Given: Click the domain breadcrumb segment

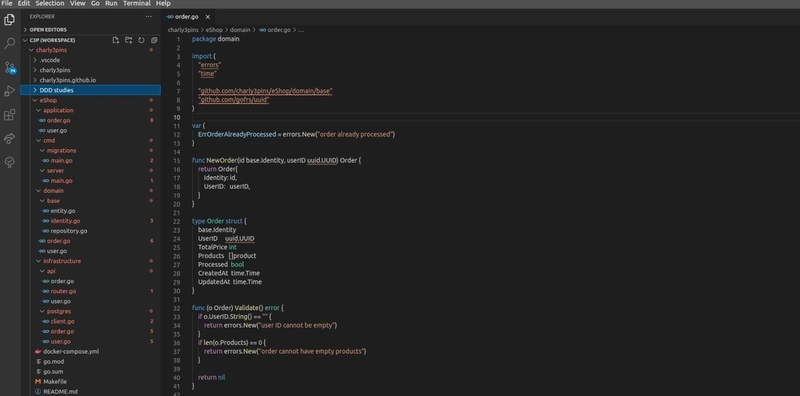Looking at the screenshot, I should point(240,30).
